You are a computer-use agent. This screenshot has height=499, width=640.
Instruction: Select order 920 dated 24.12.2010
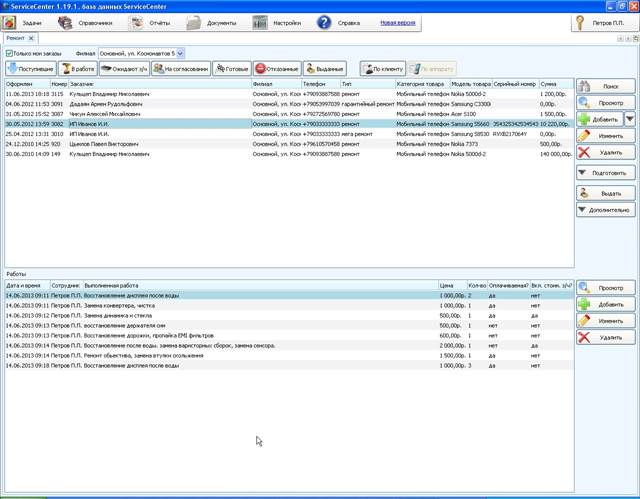[x=289, y=144]
